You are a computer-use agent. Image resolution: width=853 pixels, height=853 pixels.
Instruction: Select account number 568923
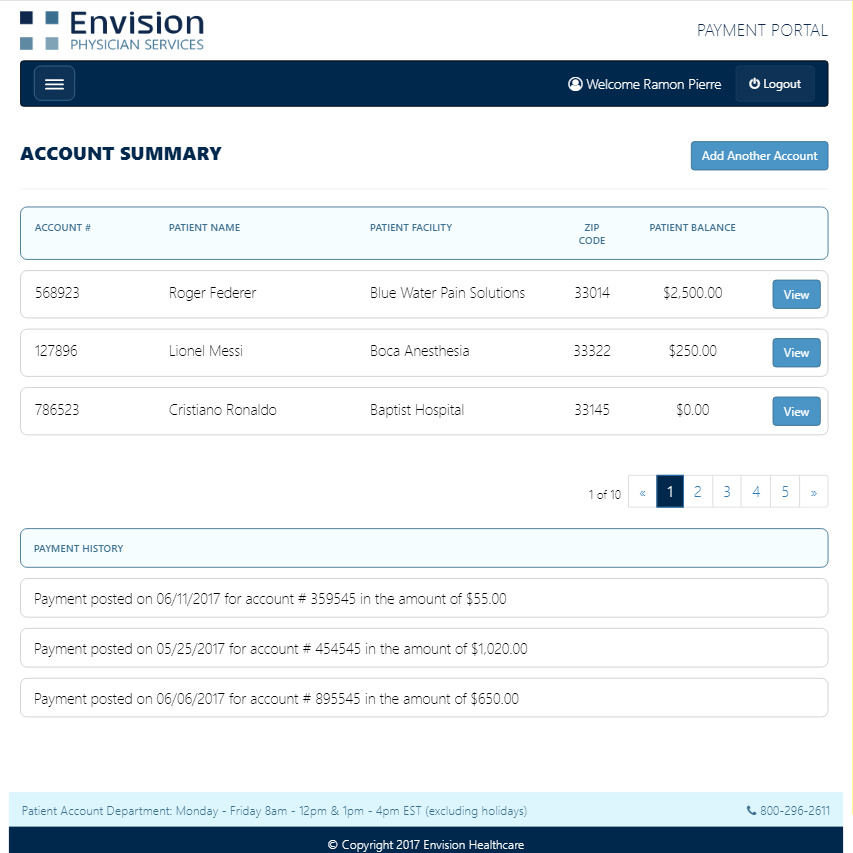point(57,293)
